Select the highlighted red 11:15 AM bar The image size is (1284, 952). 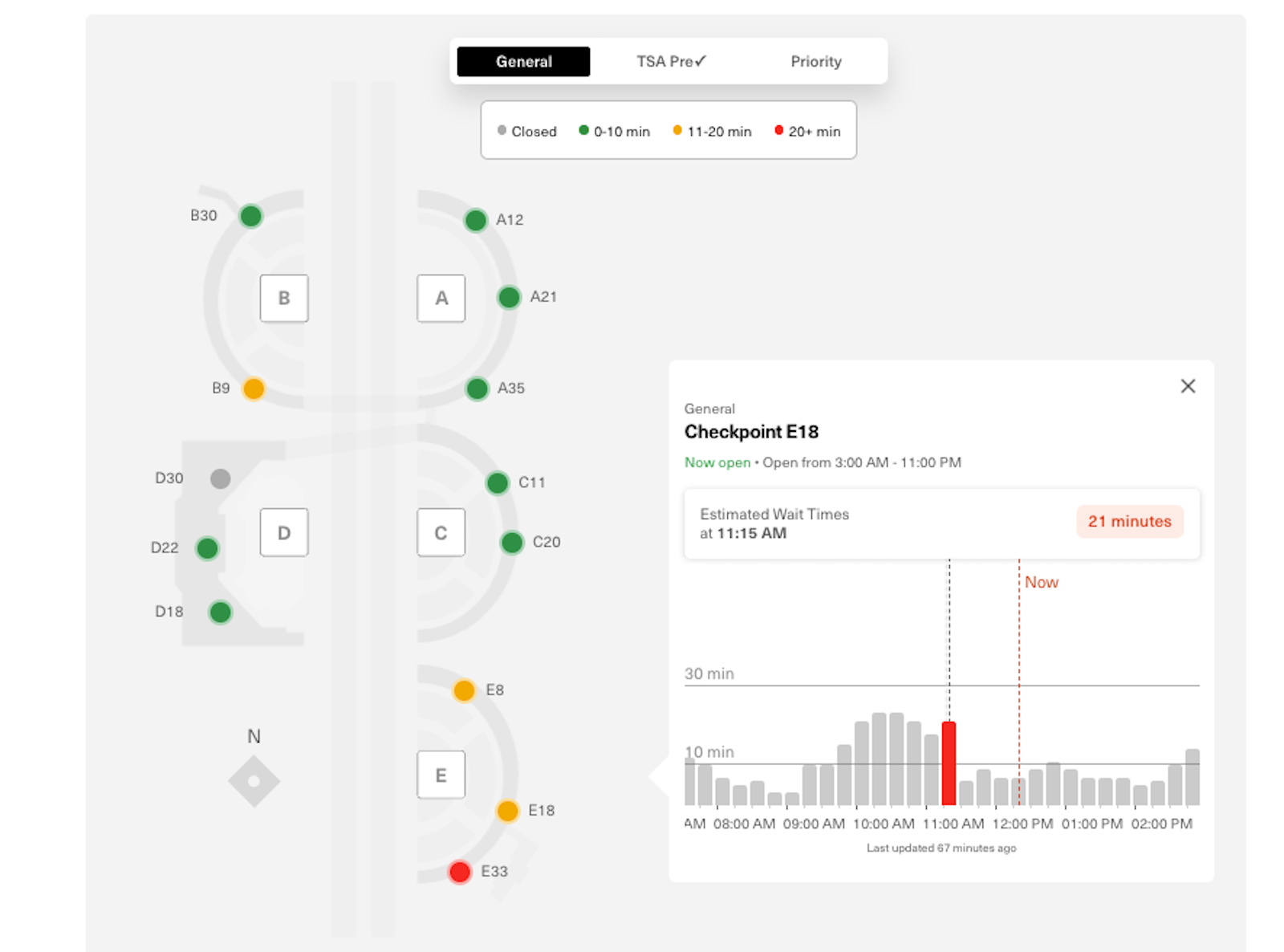pyautogui.click(x=949, y=763)
